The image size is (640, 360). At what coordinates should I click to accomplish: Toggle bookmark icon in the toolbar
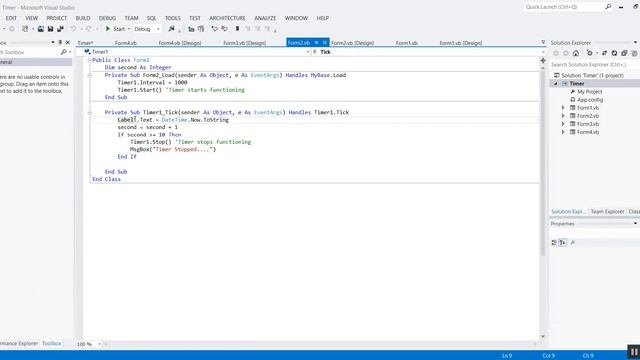(x=237, y=29)
